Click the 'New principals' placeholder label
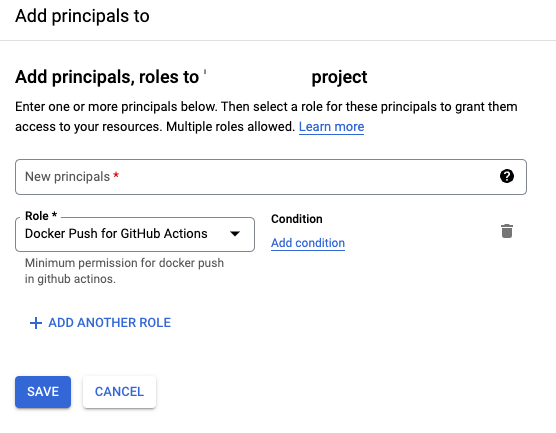 [x=67, y=177]
